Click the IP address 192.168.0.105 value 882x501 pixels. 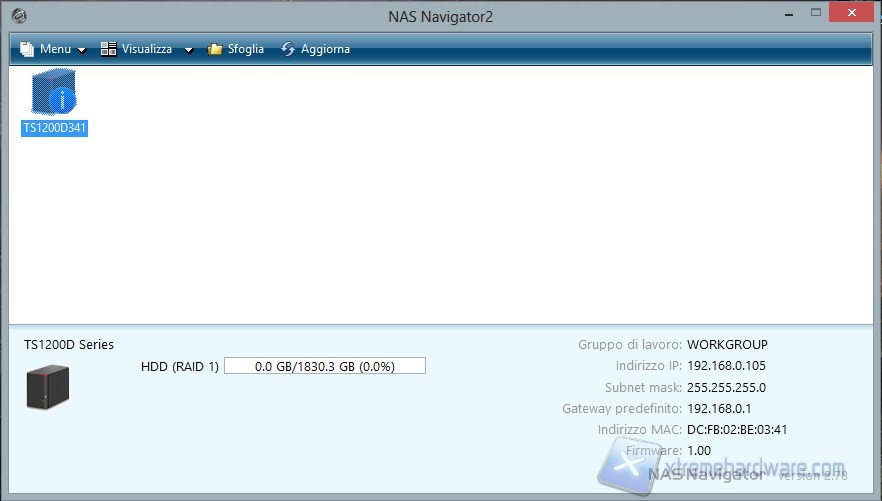726,366
